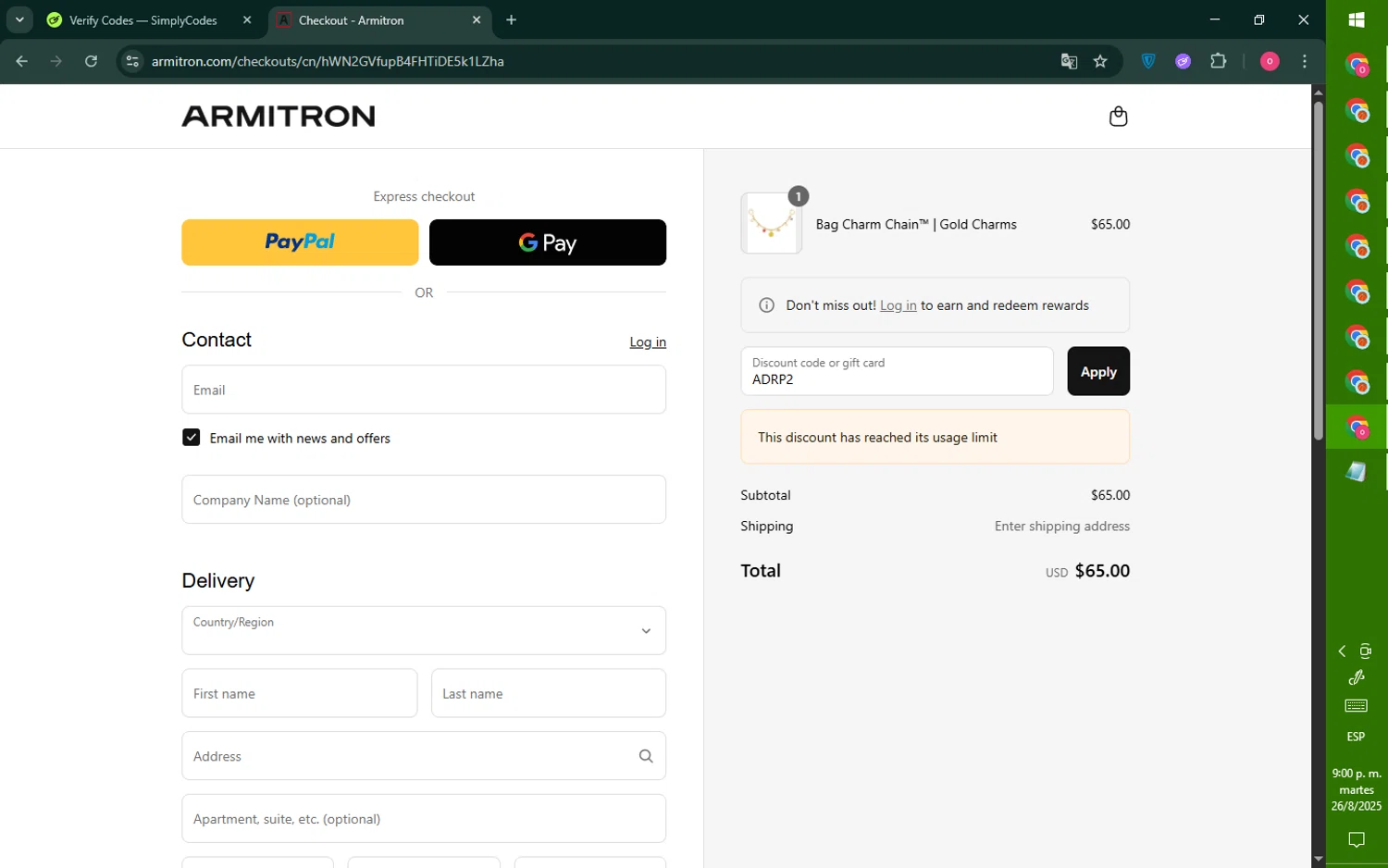
Task: Click the Bag Charm Chain product thumbnail
Action: pos(771,223)
